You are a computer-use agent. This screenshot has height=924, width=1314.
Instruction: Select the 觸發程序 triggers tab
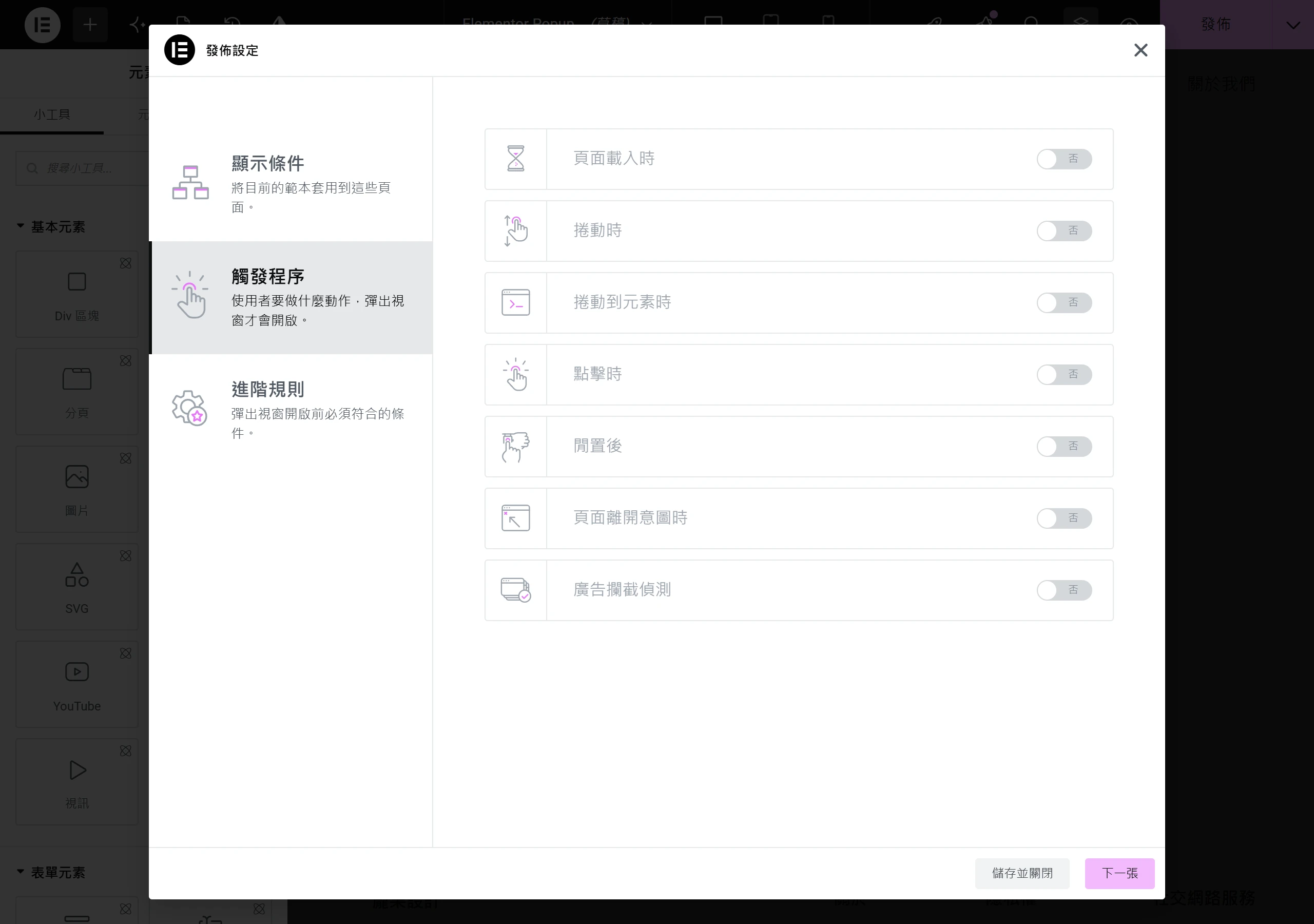click(291, 298)
